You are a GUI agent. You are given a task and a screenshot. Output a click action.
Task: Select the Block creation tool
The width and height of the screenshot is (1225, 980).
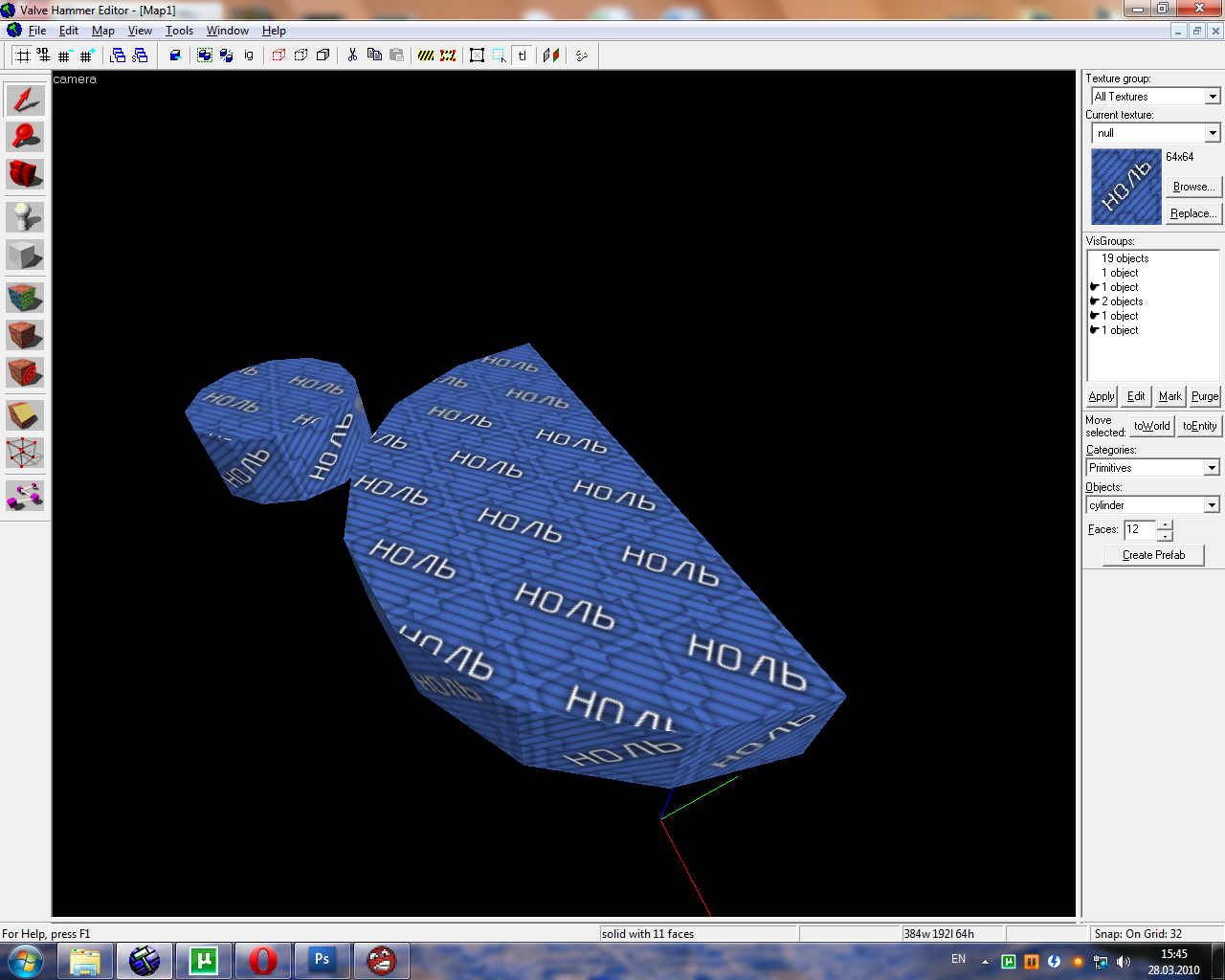point(25,255)
